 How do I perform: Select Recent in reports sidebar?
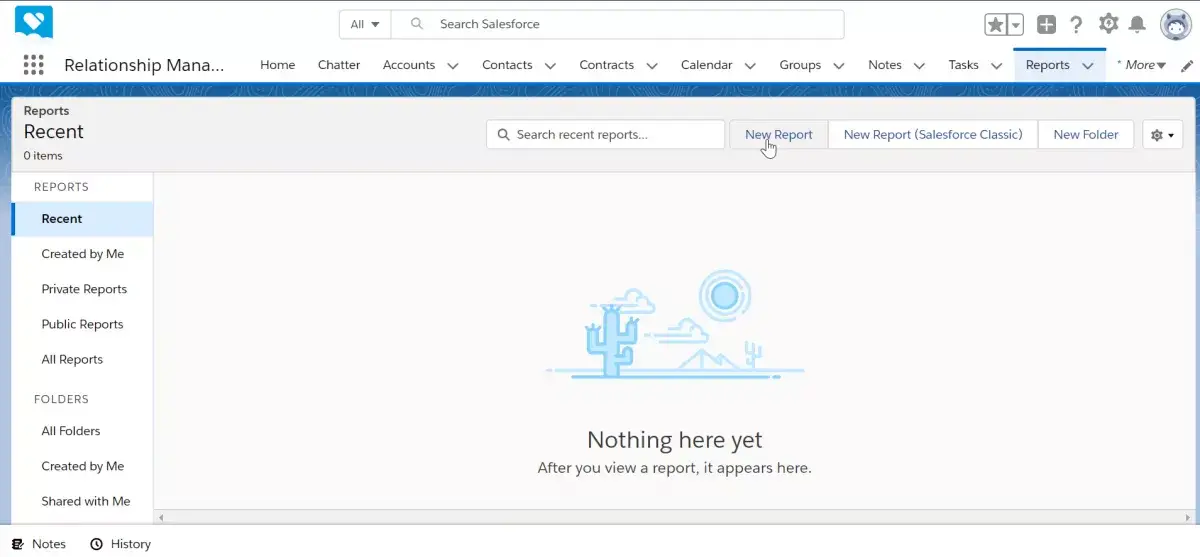click(x=83, y=219)
